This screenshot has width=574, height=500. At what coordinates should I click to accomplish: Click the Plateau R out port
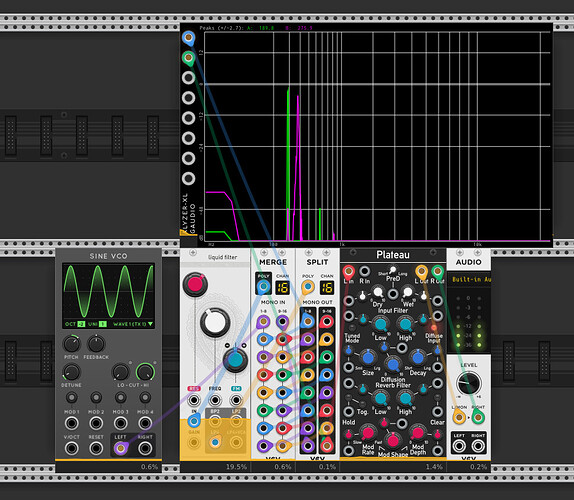[x=437, y=271]
